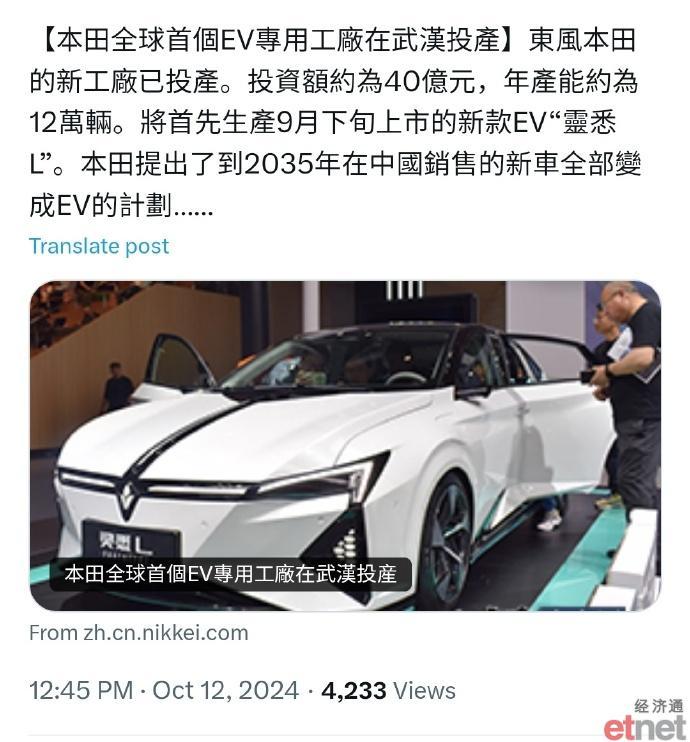This screenshot has width=690, height=742.
Task: Open the zh.cn.nikkei.com source link
Action: click(139, 633)
